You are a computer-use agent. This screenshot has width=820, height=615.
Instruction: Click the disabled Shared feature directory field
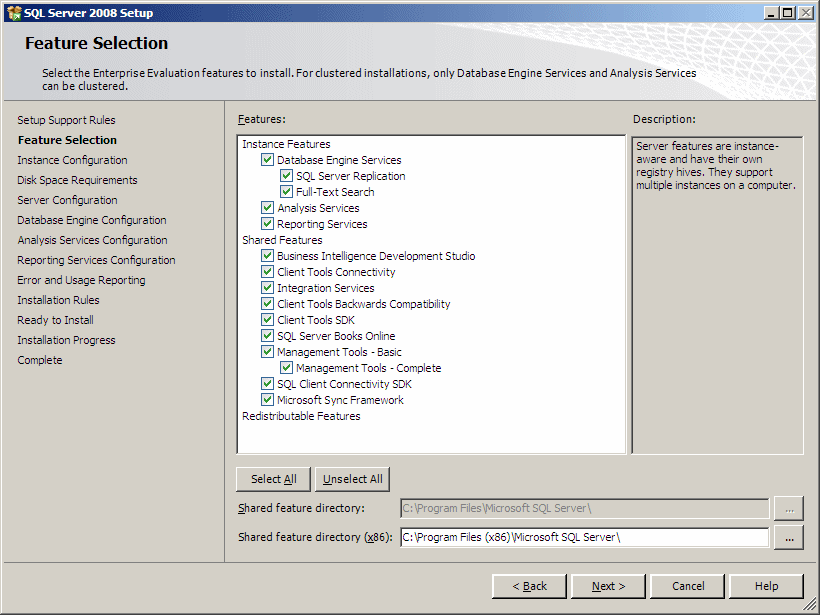[585, 508]
